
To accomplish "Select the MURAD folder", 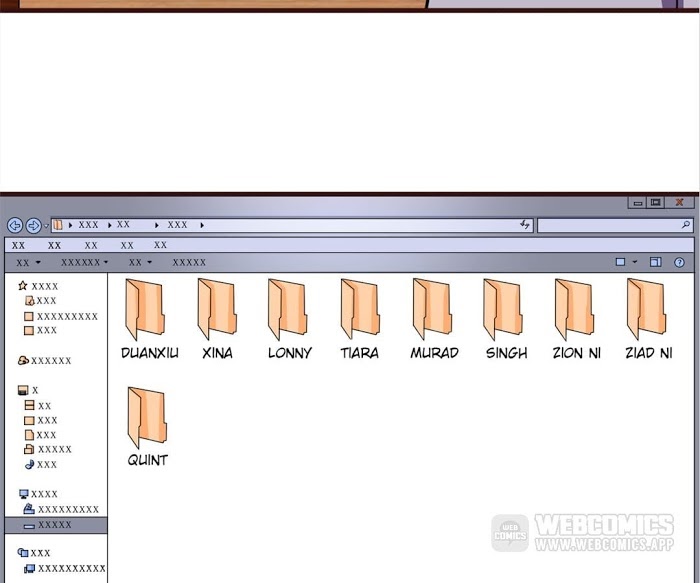I will click(433, 310).
